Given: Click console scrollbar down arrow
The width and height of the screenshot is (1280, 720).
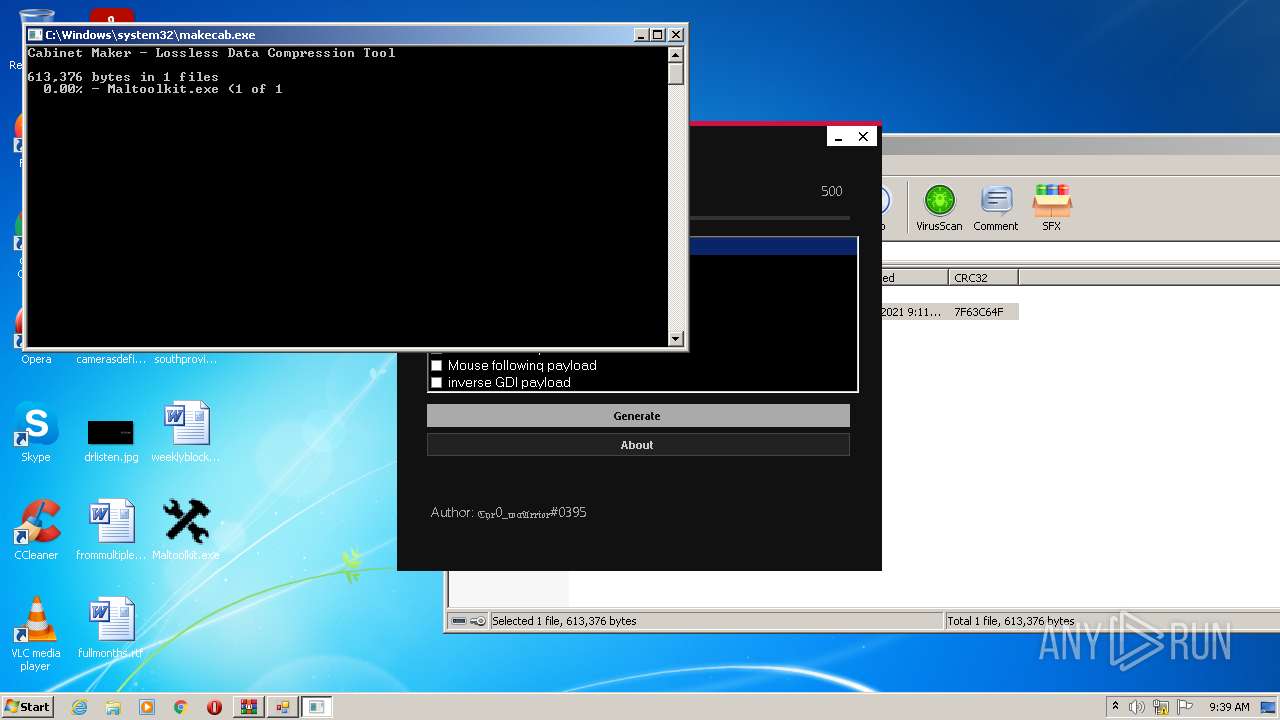Looking at the screenshot, I should point(676,339).
